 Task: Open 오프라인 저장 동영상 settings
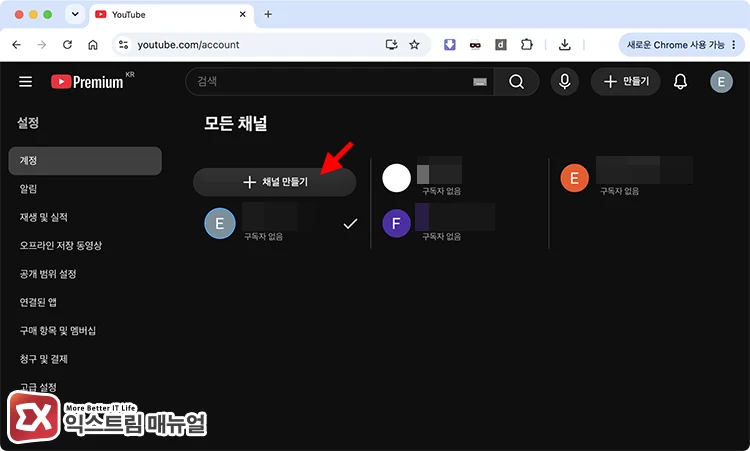click(61, 245)
